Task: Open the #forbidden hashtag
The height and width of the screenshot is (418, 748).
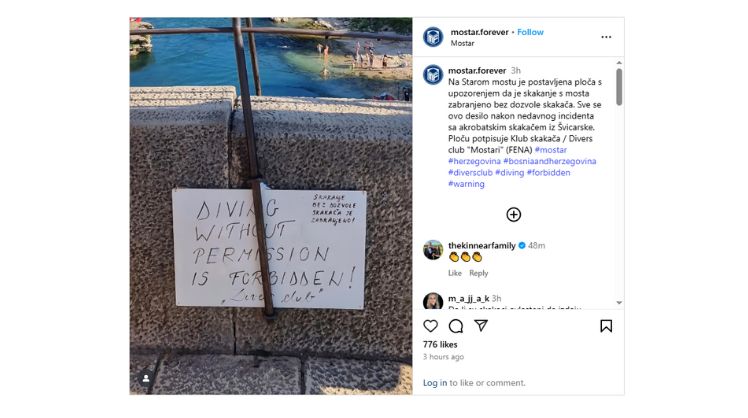Action: pyautogui.click(x=548, y=173)
